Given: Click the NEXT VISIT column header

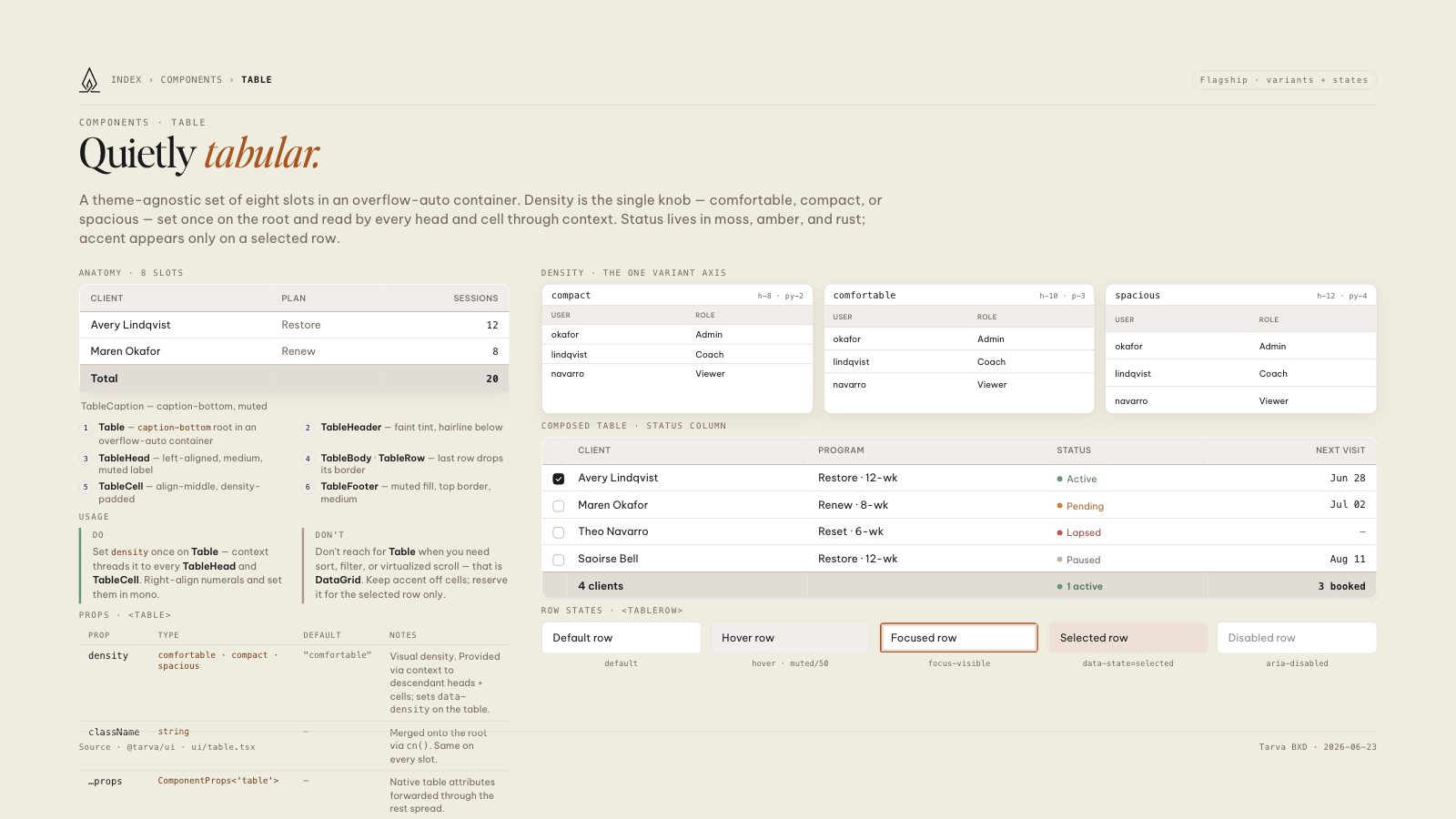Looking at the screenshot, I should tap(1340, 450).
